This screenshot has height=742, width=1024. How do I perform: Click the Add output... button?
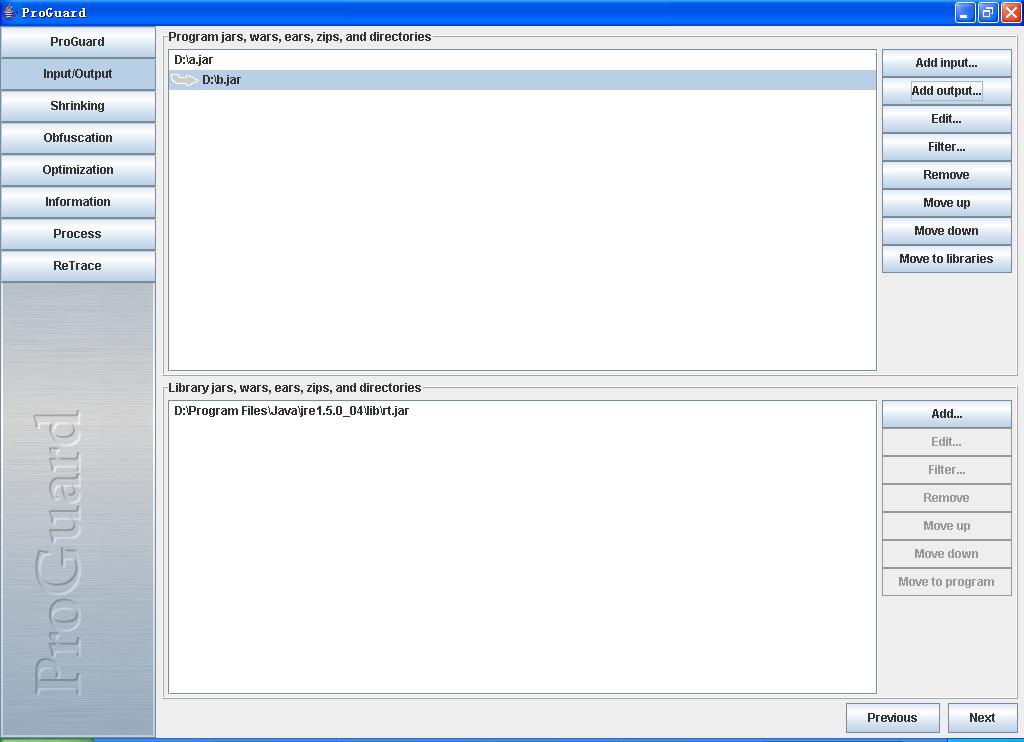[946, 91]
